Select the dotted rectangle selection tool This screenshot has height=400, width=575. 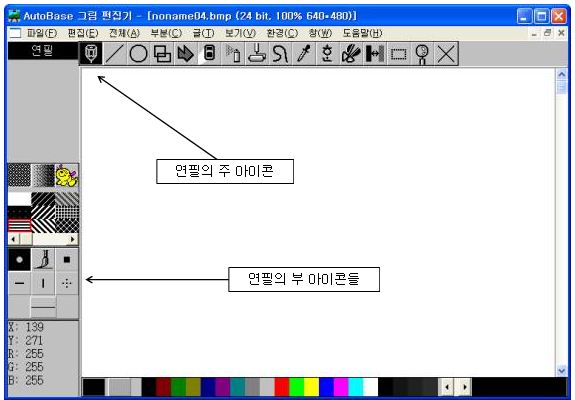pyautogui.click(x=399, y=54)
